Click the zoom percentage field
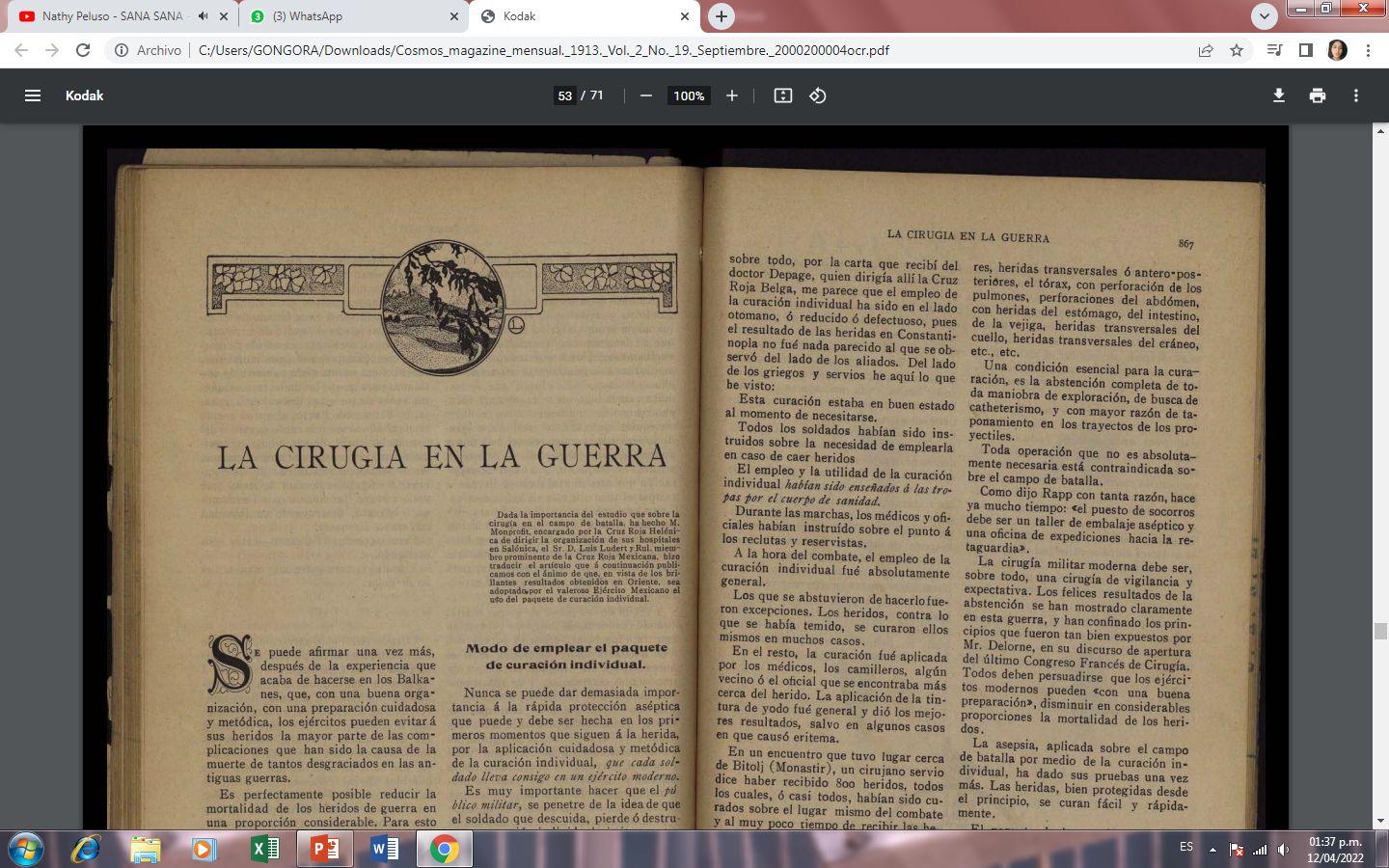 click(x=689, y=95)
